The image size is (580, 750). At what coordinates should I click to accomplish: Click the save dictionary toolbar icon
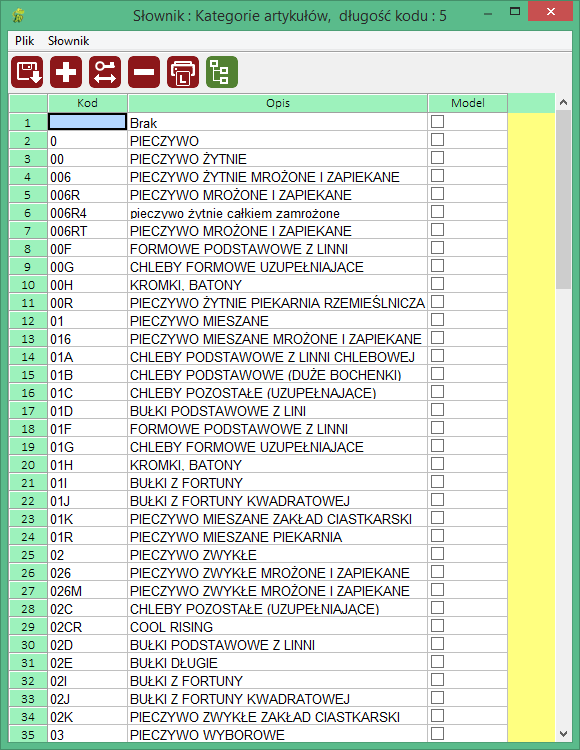tap(27, 72)
